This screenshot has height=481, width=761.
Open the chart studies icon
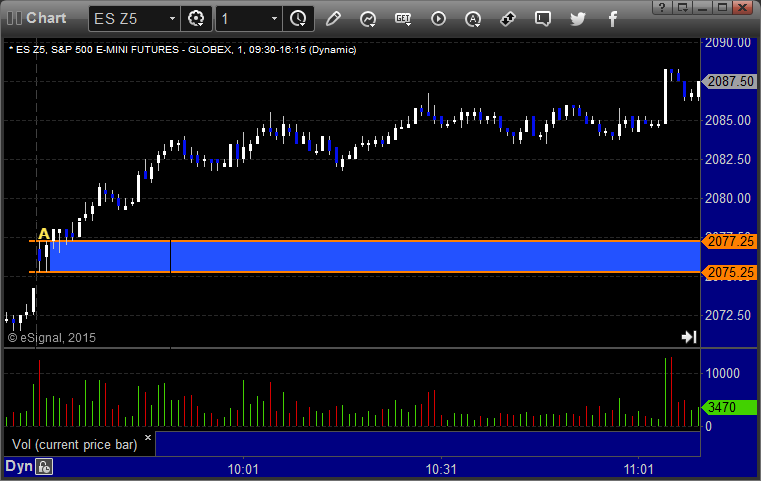pyautogui.click(x=368, y=19)
